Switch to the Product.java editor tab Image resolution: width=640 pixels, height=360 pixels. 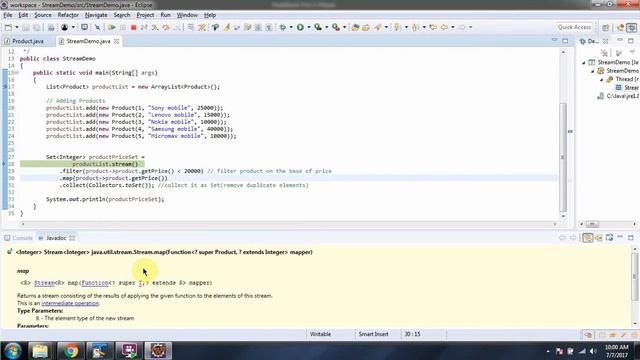coord(24,41)
